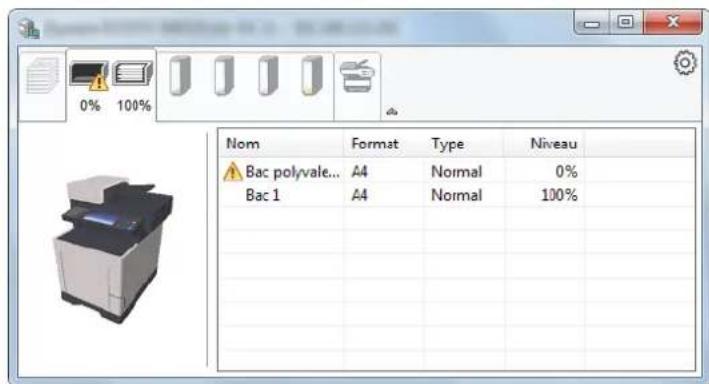Click the 0% level value in table
Viewport: 709px width, 384px height.
pyautogui.click(x=566, y=172)
